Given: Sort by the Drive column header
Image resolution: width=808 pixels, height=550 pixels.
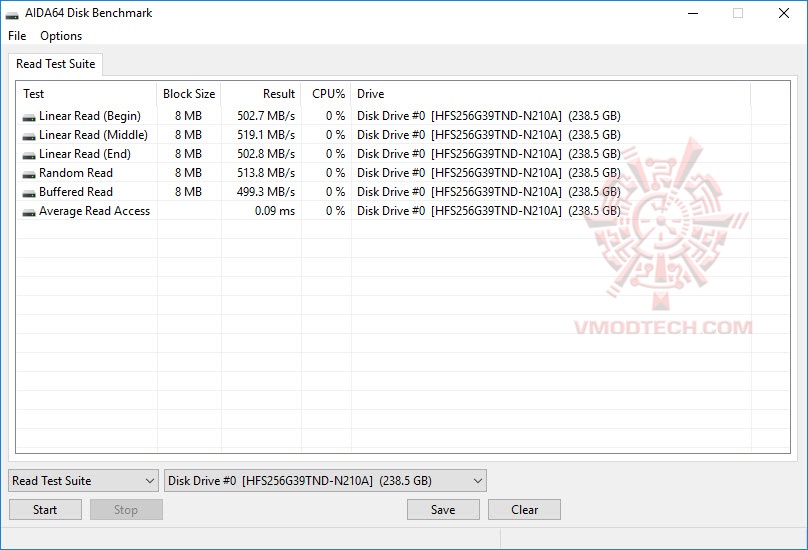Looking at the screenshot, I should coord(550,94).
